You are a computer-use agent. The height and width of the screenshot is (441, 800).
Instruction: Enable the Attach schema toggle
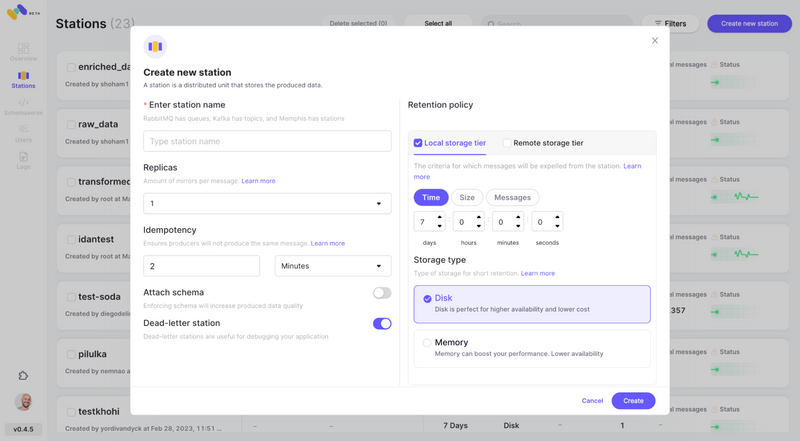382,293
